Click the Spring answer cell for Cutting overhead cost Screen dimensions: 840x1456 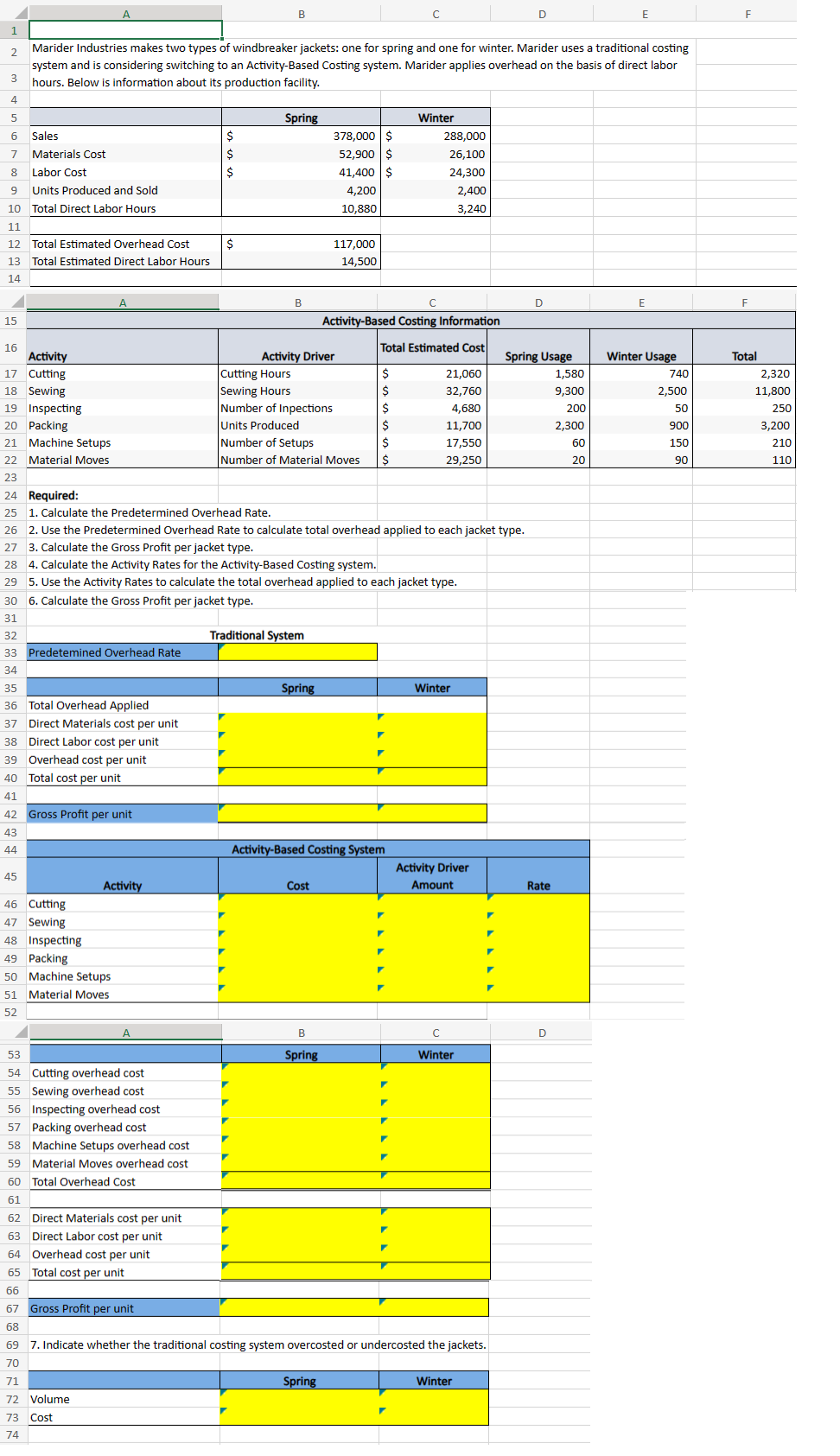[x=301, y=1072]
